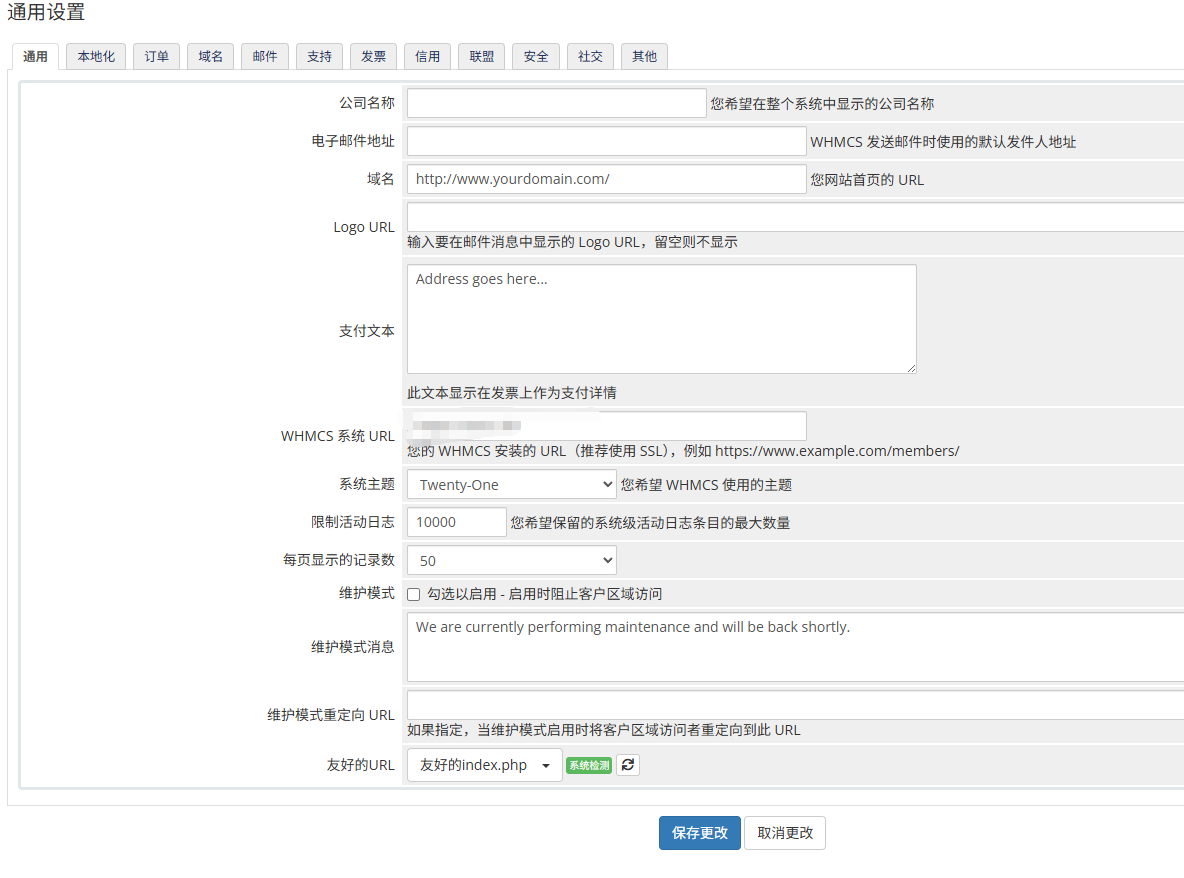Focus the 电子邮件地址 input field
This screenshot has width=1184, height=878.
[x=607, y=141]
